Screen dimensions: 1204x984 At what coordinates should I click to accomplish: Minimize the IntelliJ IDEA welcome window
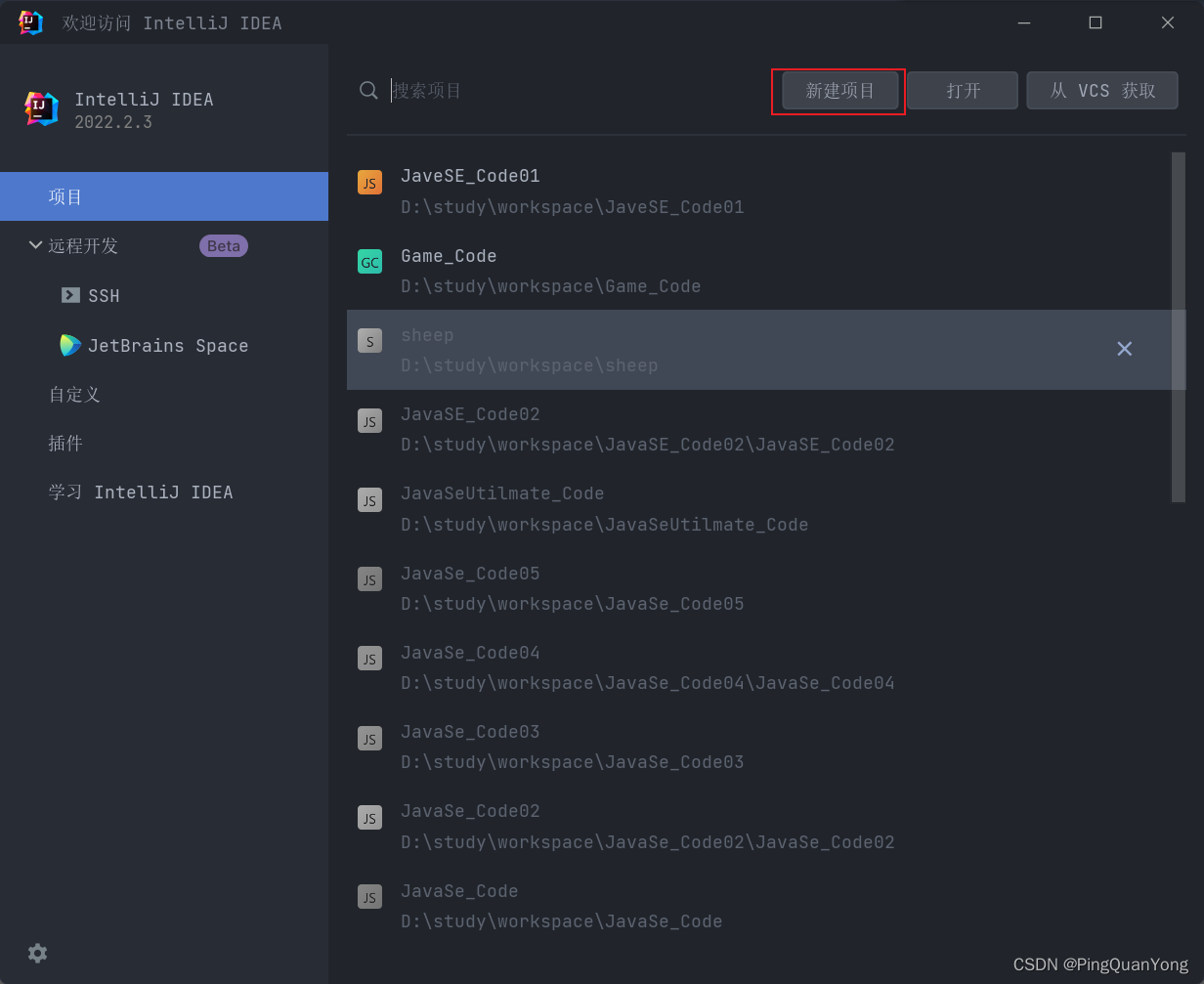tap(1024, 22)
